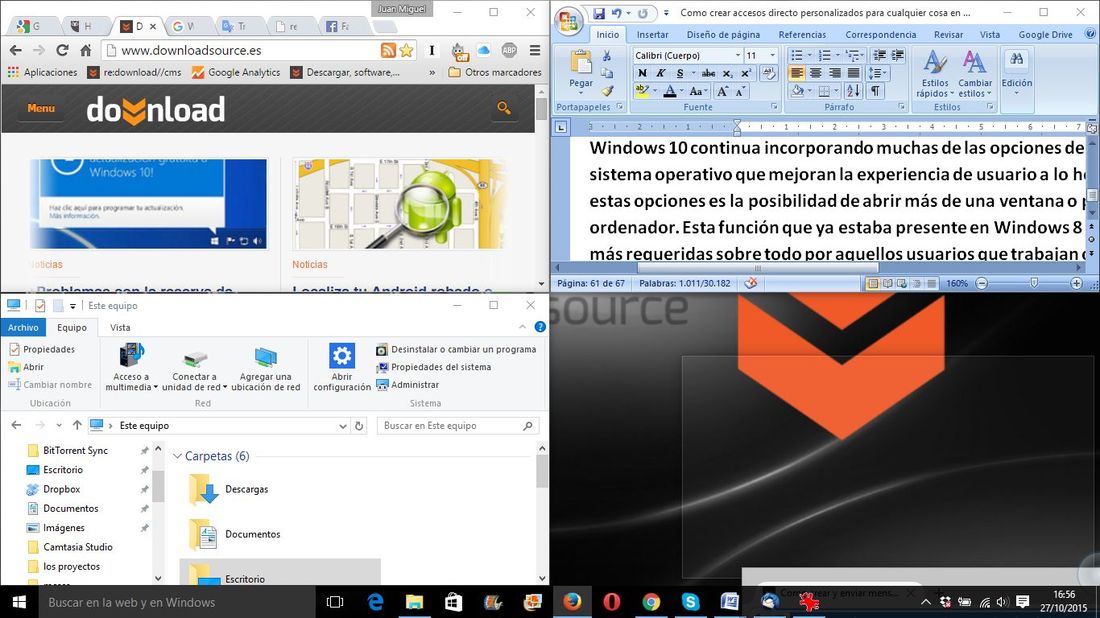The width and height of the screenshot is (1100, 618).
Task: Click the Decrease Indent icon
Action: [879, 55]
